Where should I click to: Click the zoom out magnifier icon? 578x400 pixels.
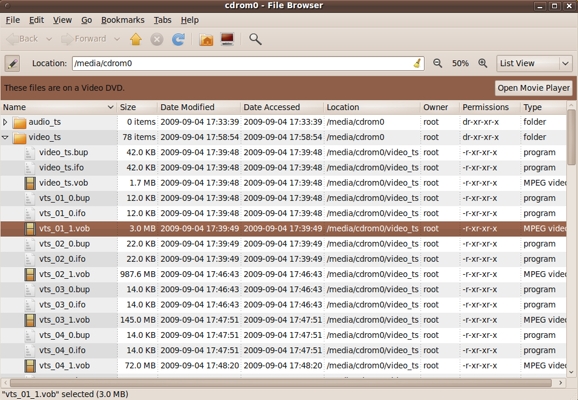(x=438, y=63)
